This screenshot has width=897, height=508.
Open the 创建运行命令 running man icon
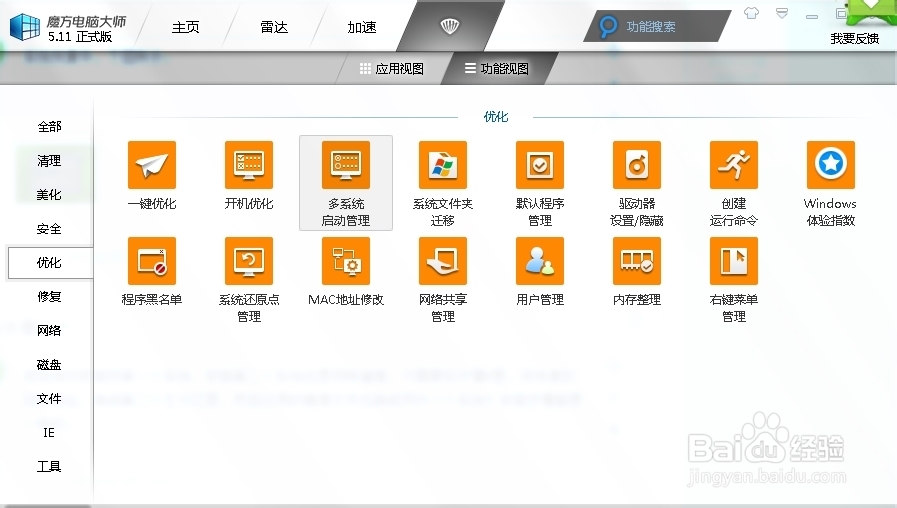click(x=734, y=165)
